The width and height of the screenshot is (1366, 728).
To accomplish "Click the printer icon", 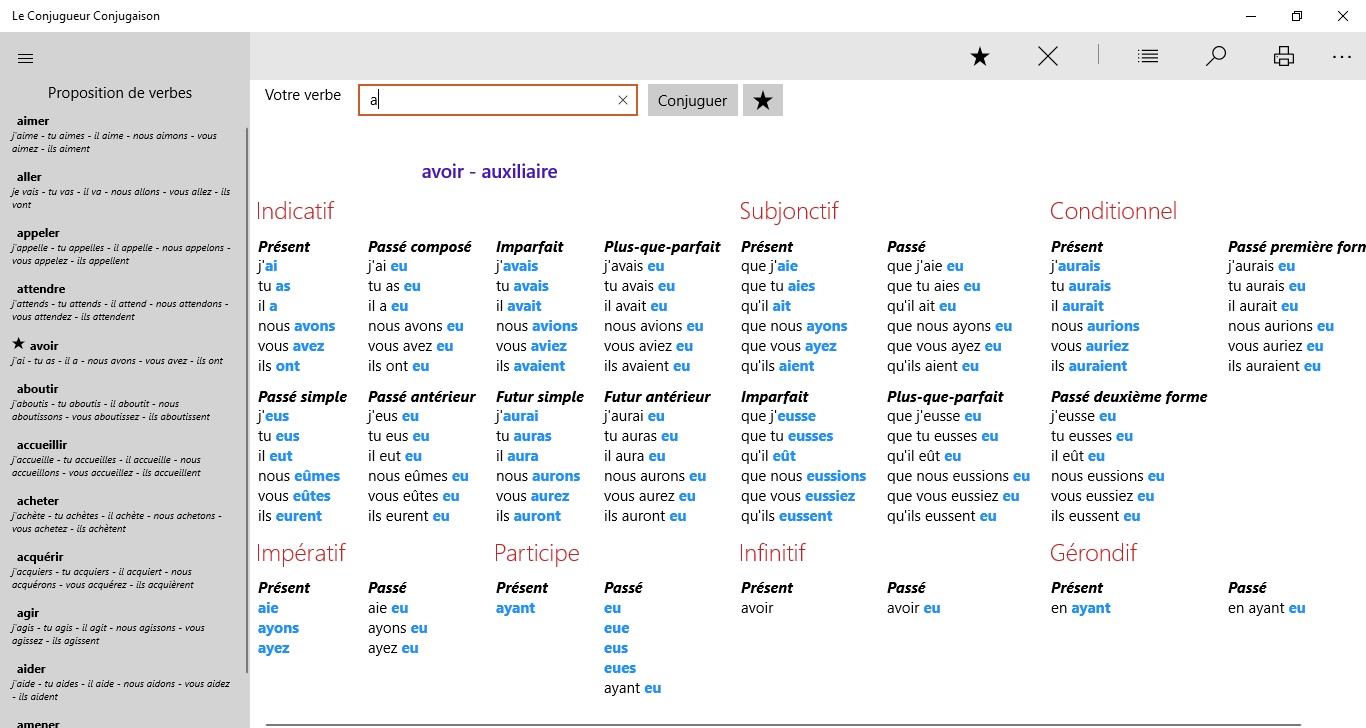I will (1284, 57).
